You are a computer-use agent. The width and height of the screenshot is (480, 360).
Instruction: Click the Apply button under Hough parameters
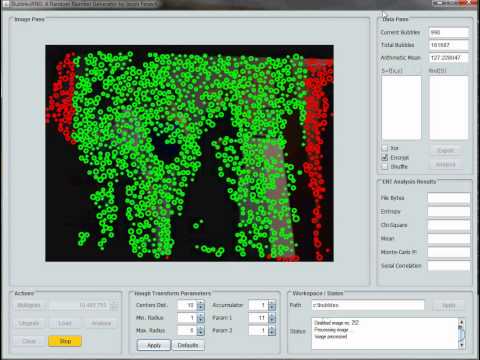154,345
